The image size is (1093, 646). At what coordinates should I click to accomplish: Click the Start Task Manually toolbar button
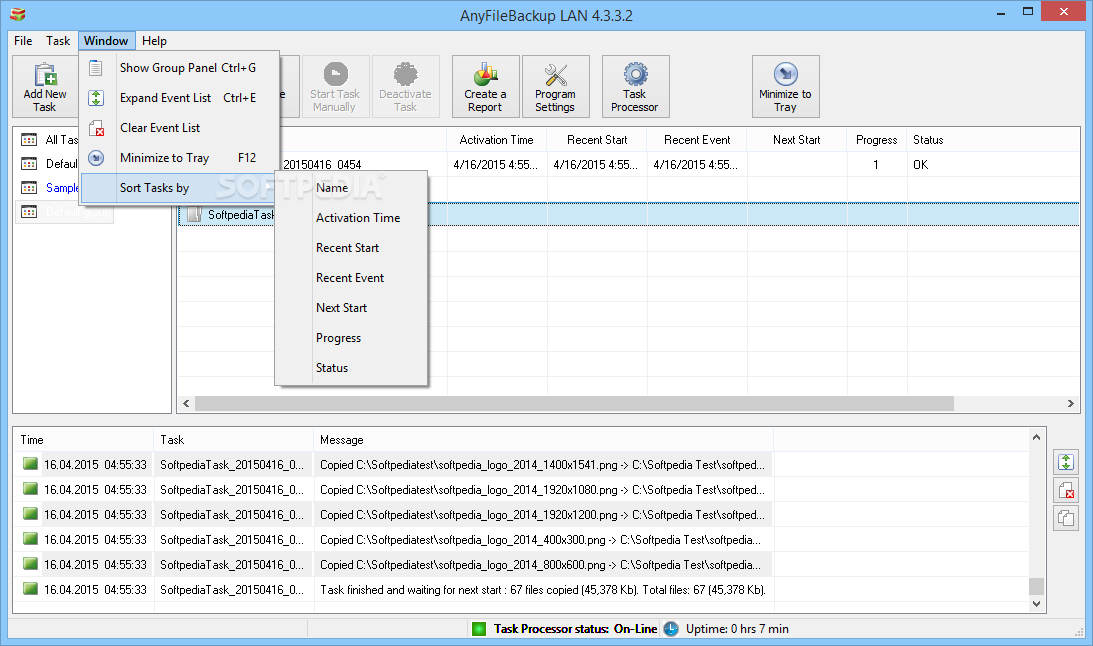click(x=335, y=86)
